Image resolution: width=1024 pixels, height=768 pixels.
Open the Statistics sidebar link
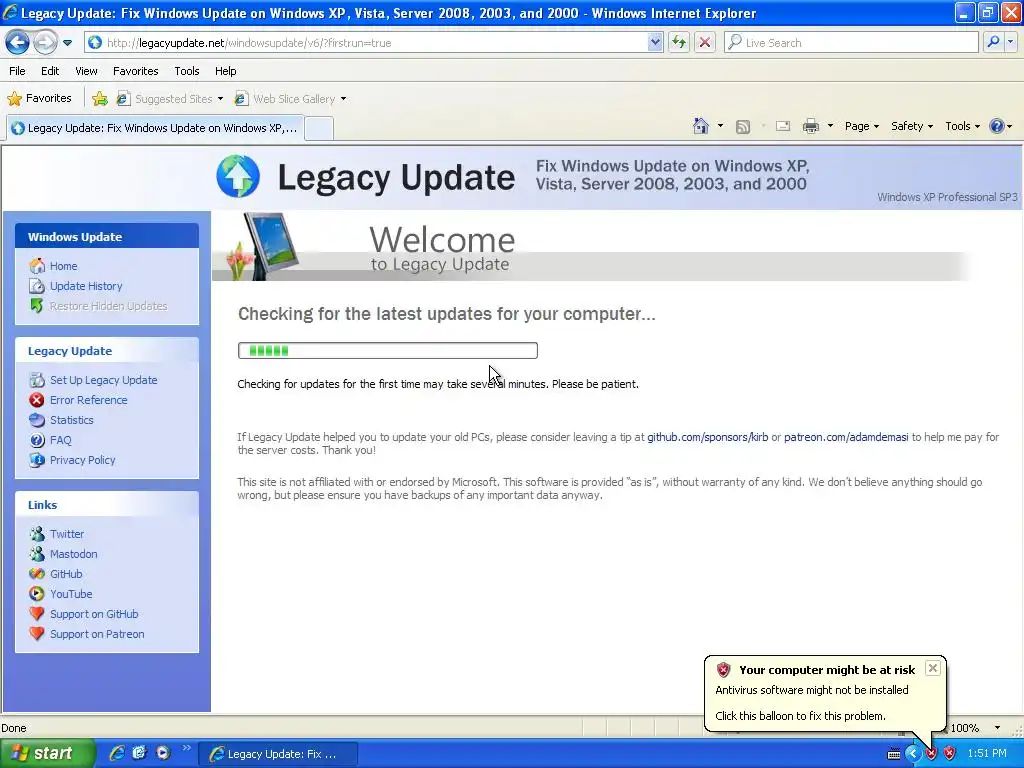pyautogui.click(x=71, y=420)
